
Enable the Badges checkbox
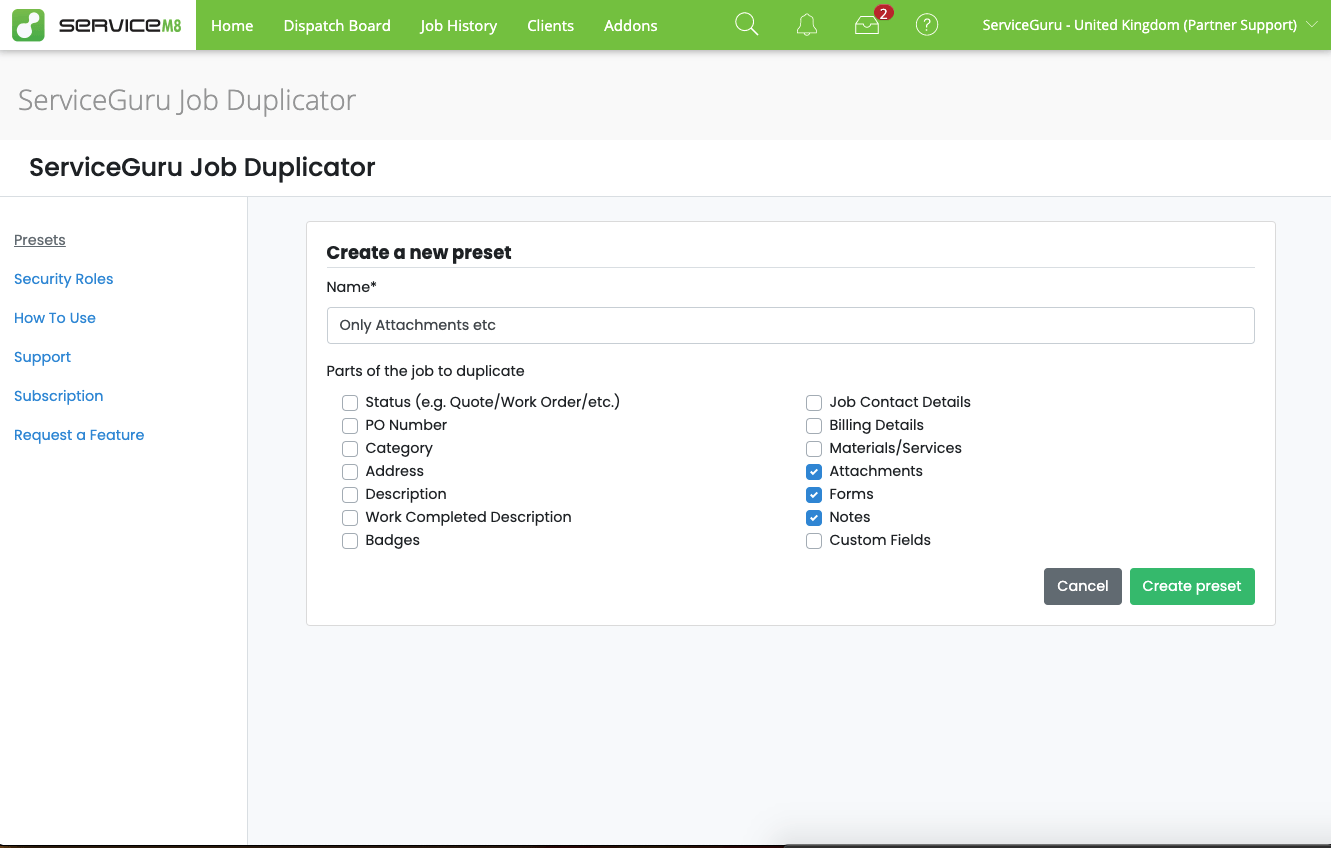(350, 541)
